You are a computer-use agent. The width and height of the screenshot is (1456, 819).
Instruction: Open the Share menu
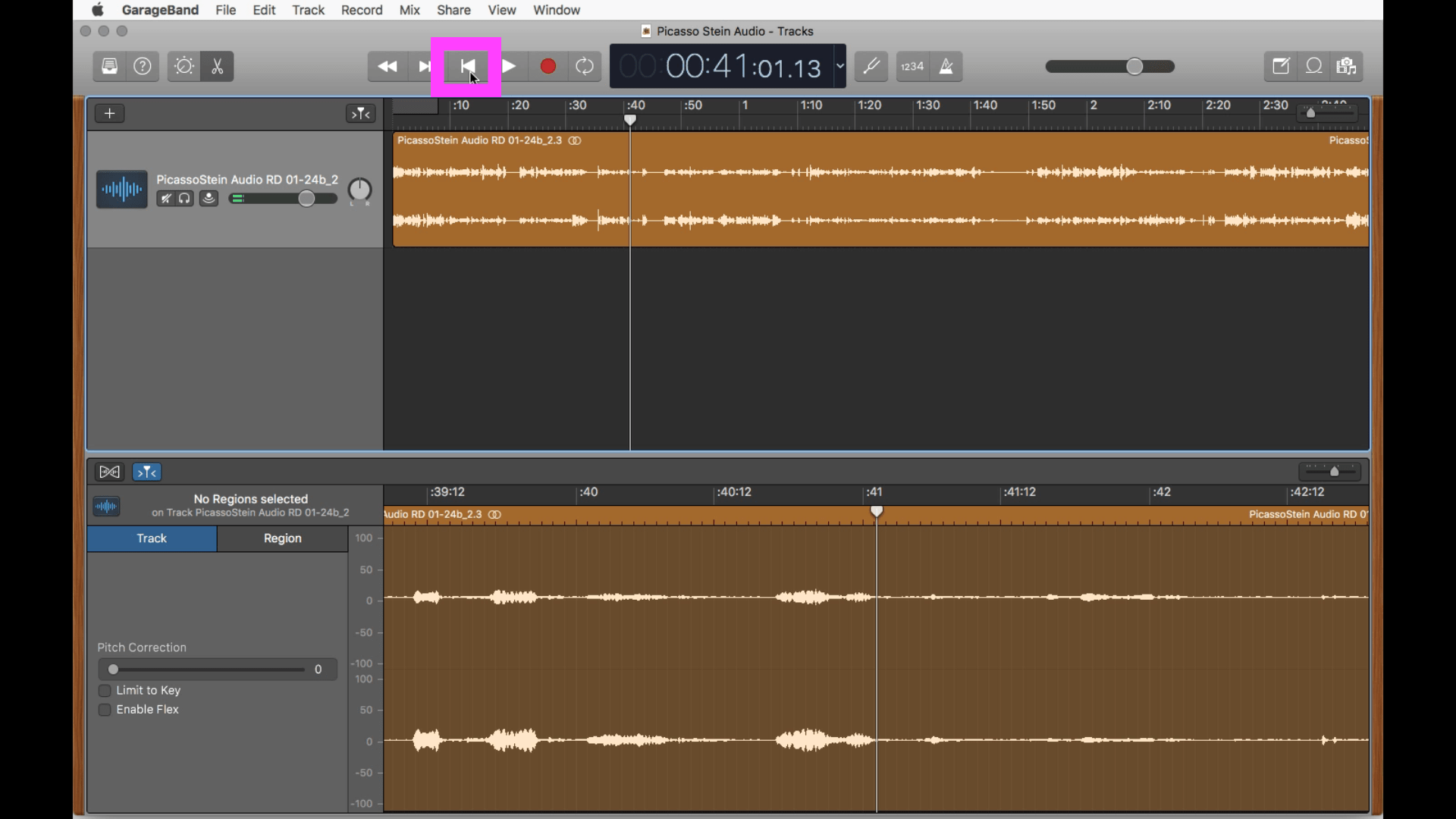(453, 10)
